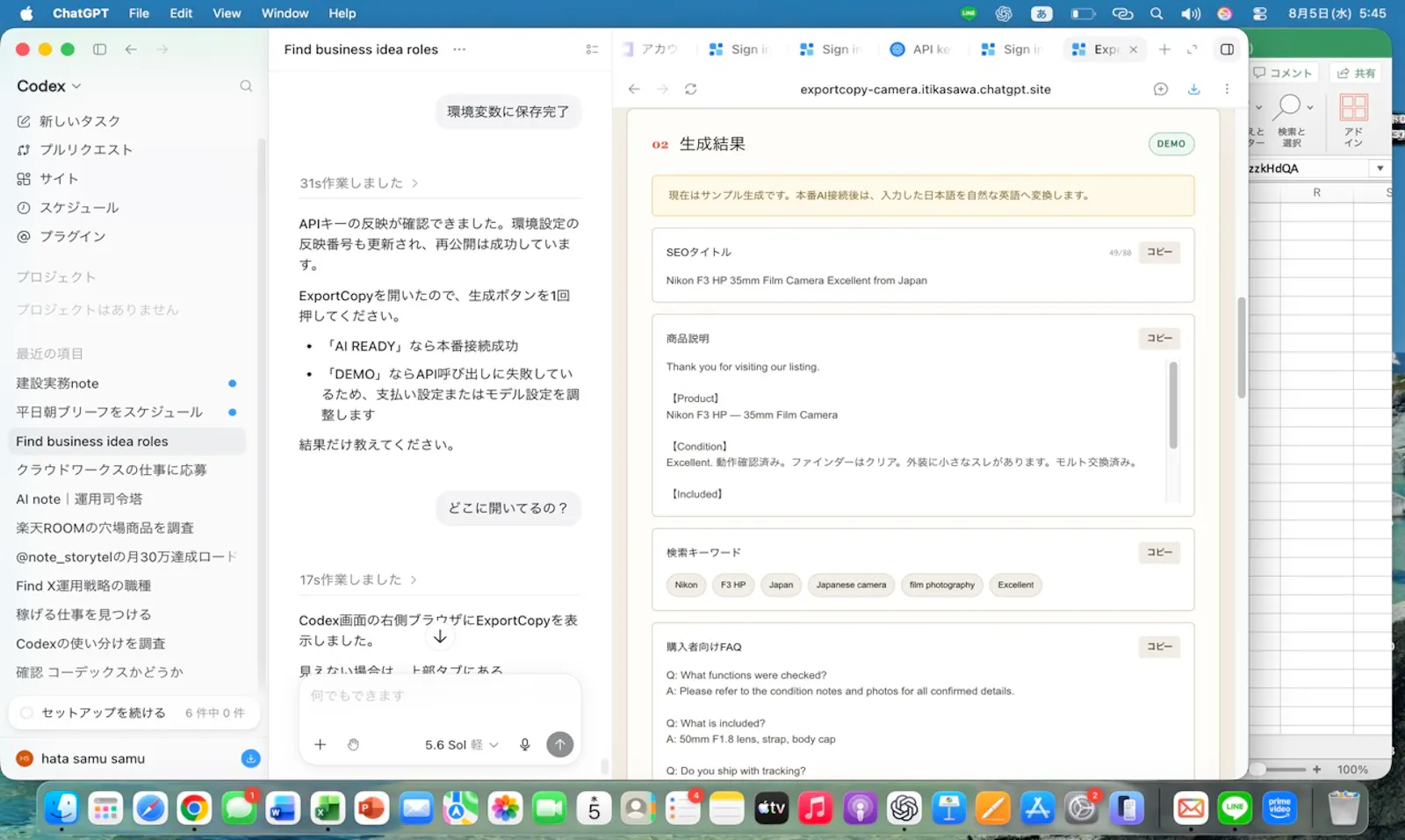Open 平日朝ブリーフをスケジュール conversation

127,413
